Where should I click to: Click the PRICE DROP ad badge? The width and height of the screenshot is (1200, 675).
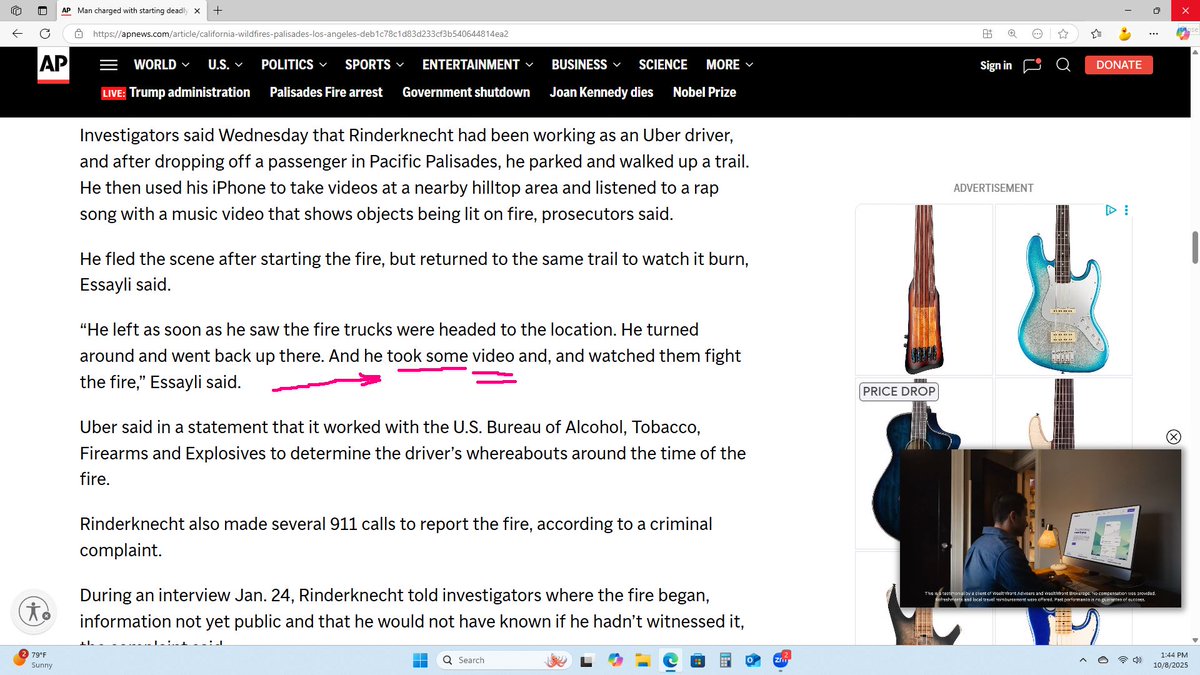898,391
